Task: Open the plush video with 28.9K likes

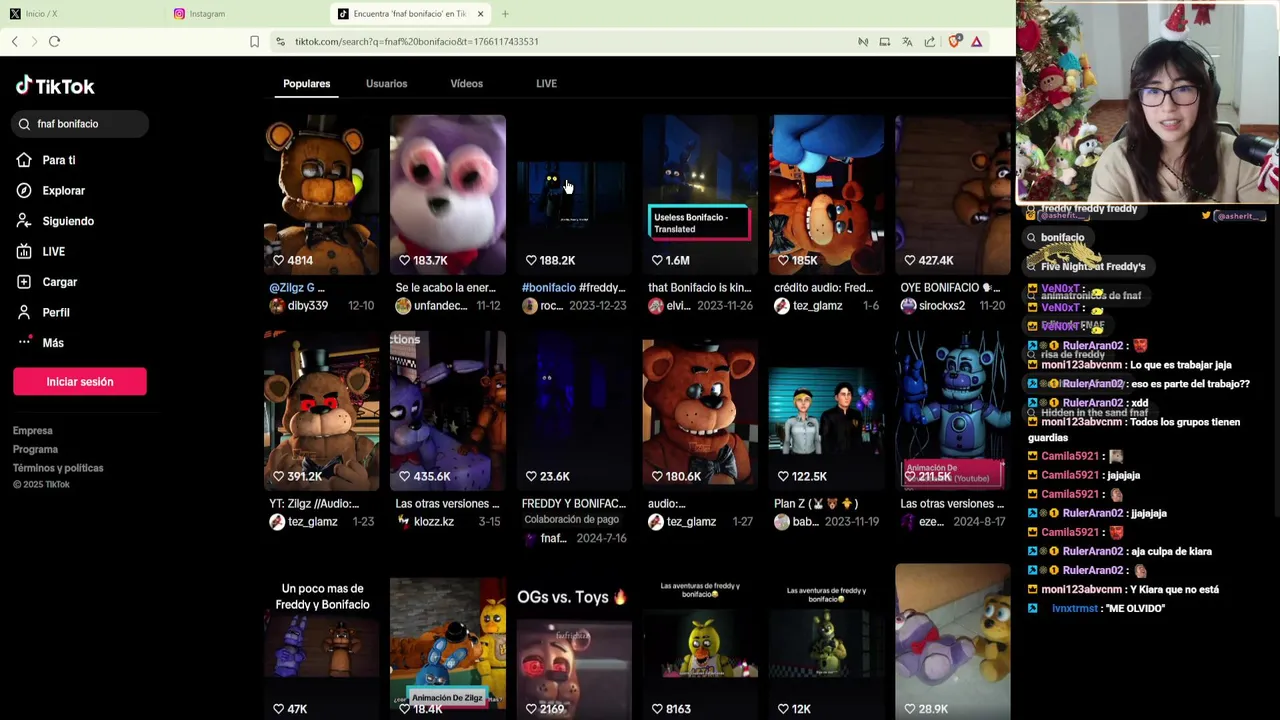Action: point(952,642)
